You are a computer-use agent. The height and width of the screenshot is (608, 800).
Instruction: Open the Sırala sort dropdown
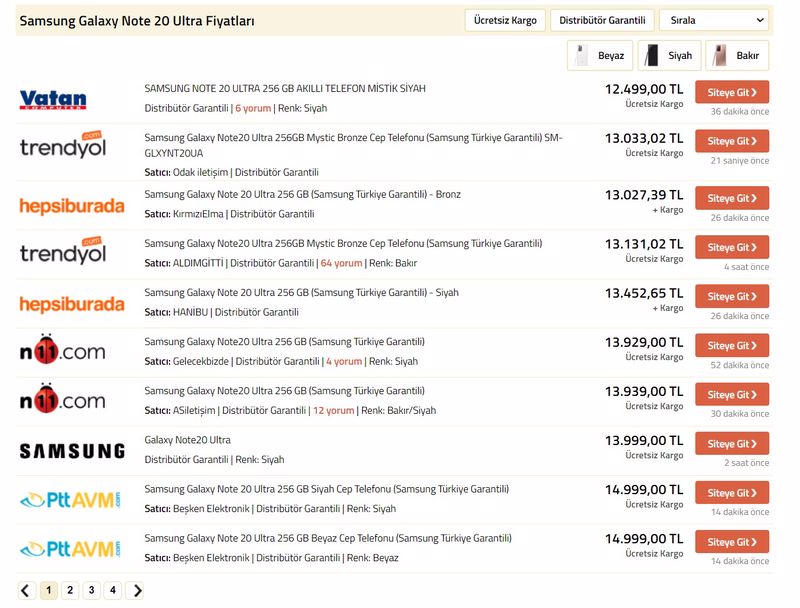pos(716,20)
